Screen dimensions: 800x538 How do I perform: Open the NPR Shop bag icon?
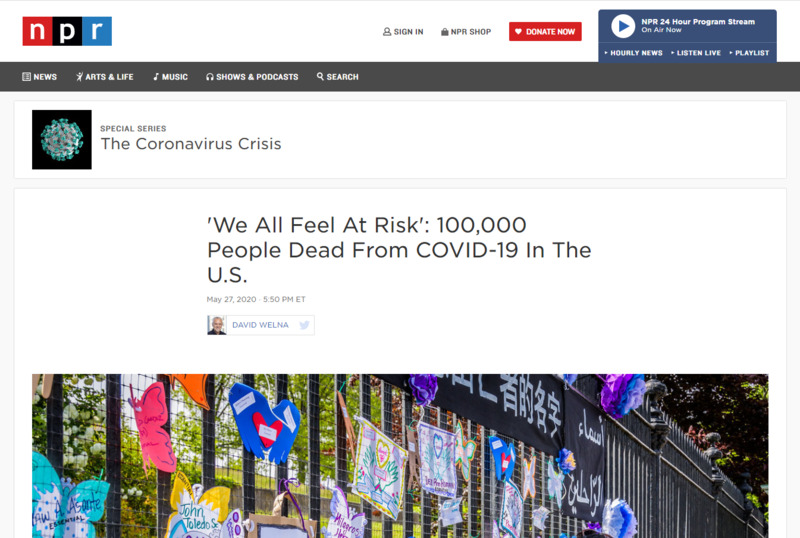(444, 32)
